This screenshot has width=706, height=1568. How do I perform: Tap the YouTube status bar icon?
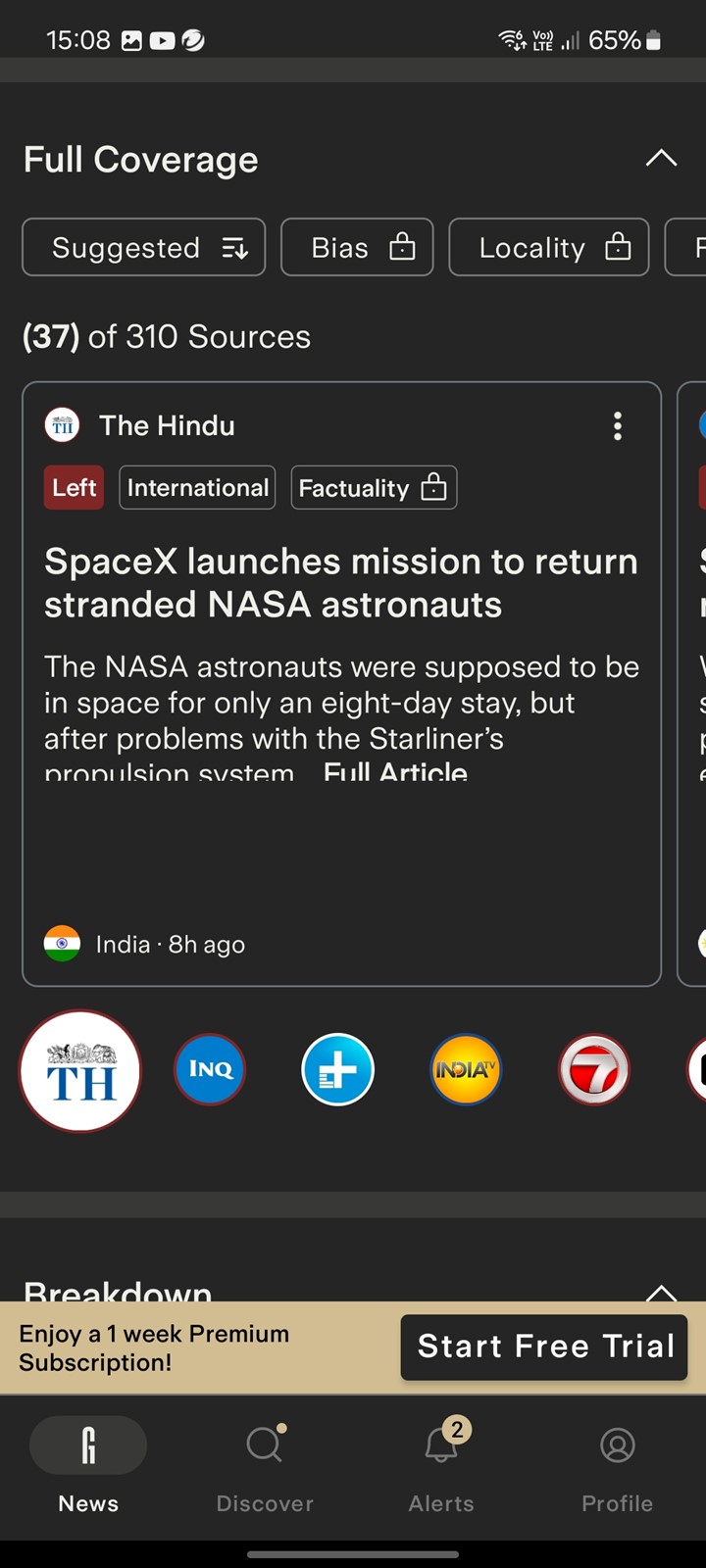(x=162, y=40)
